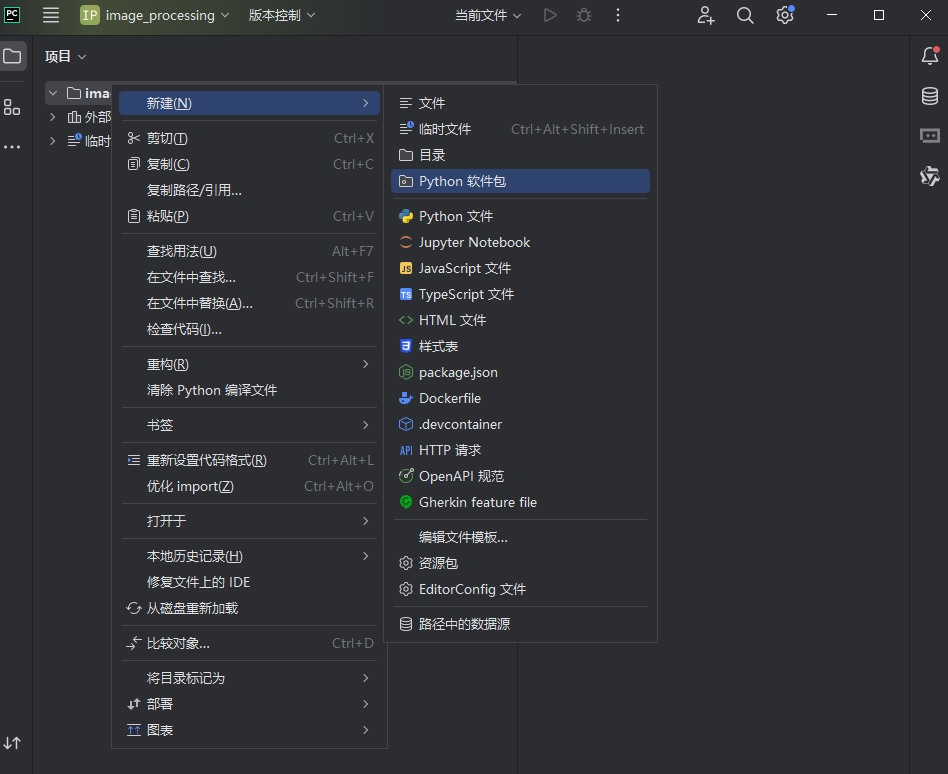
Task: Select 比较对象... entry
Action: tap(249, 643)
